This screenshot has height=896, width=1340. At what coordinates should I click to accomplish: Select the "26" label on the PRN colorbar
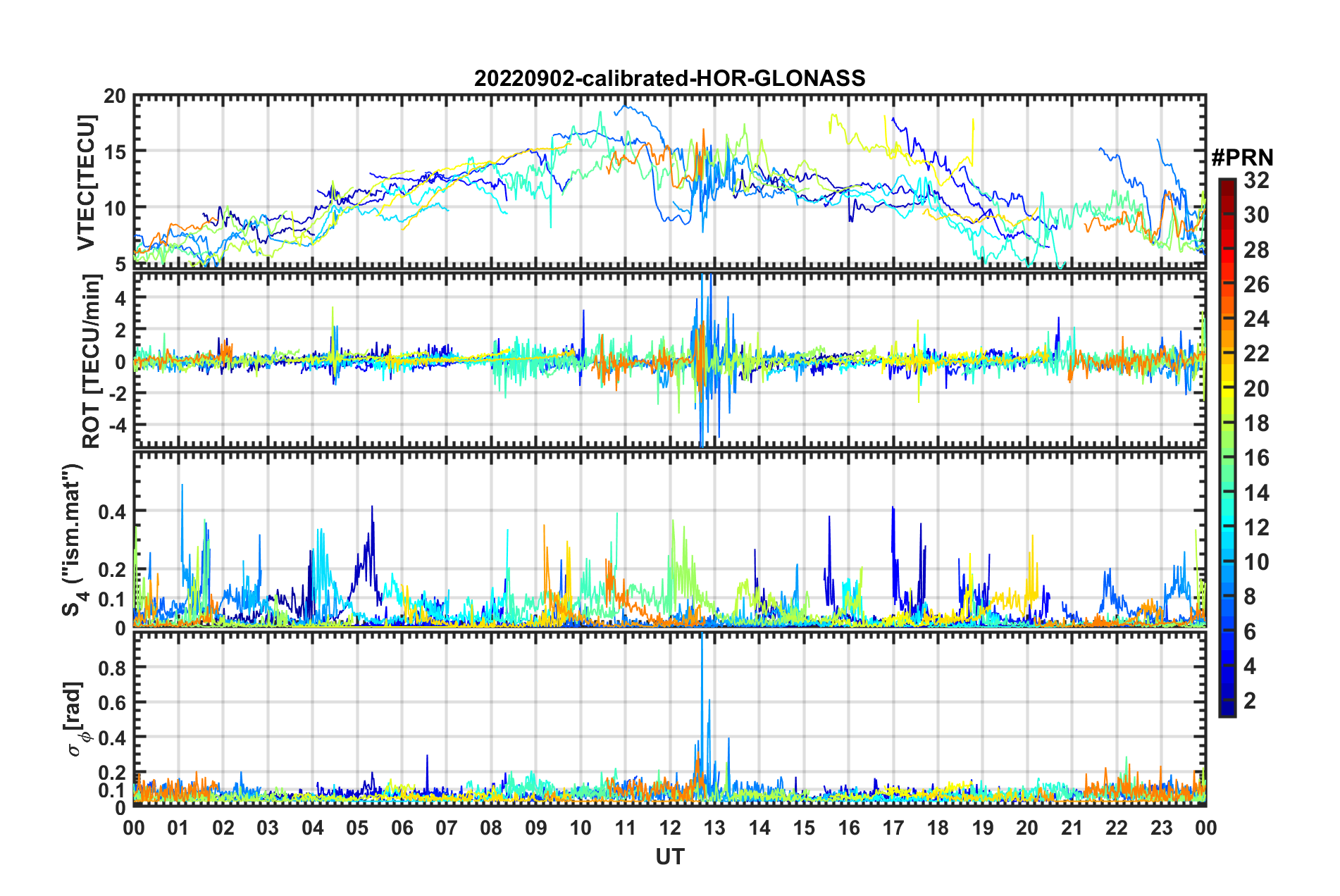click(x=1257, y=285)
